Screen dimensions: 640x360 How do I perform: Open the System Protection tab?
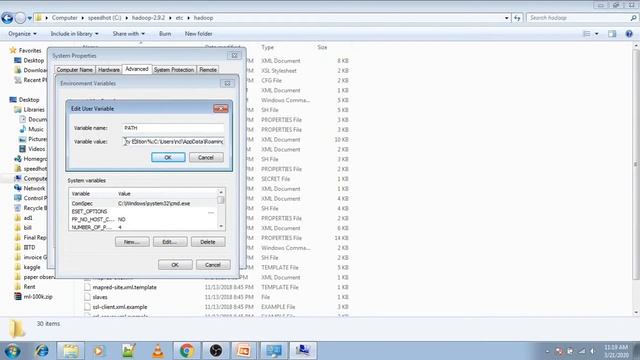pyautogui.click(x=174, y=70)
